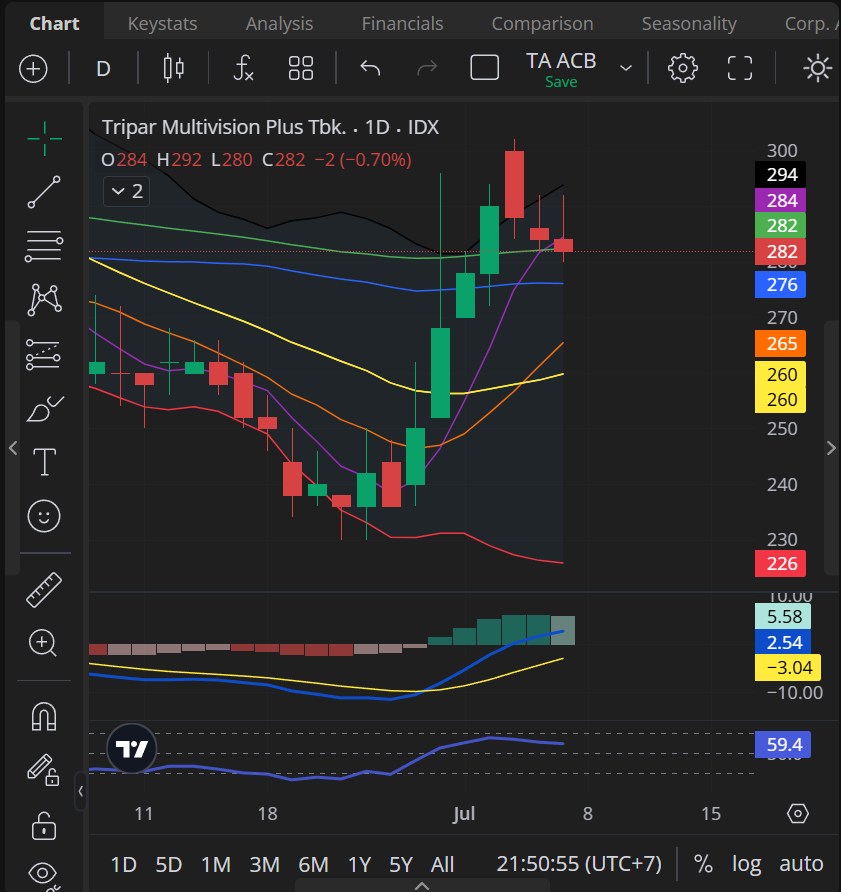The height and width of the screenshot is (892, 841).
Task: Open the indicator templates grid icon
Action: tap(300, 69)
